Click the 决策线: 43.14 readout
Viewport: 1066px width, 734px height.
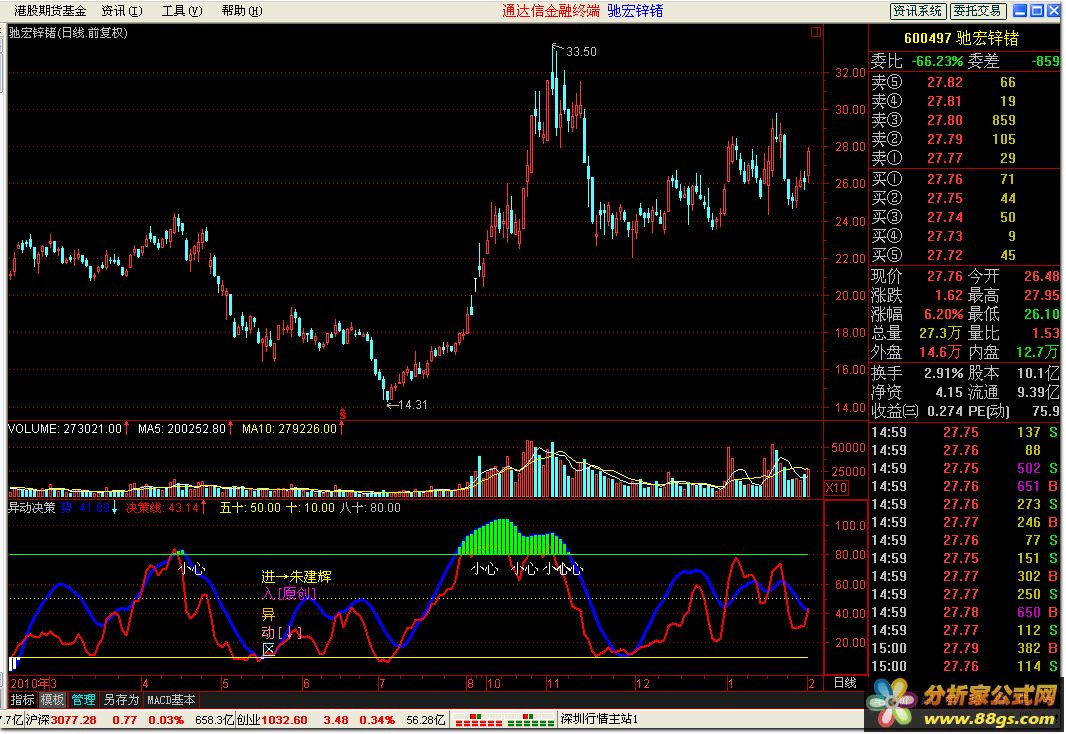coord(162,508)
